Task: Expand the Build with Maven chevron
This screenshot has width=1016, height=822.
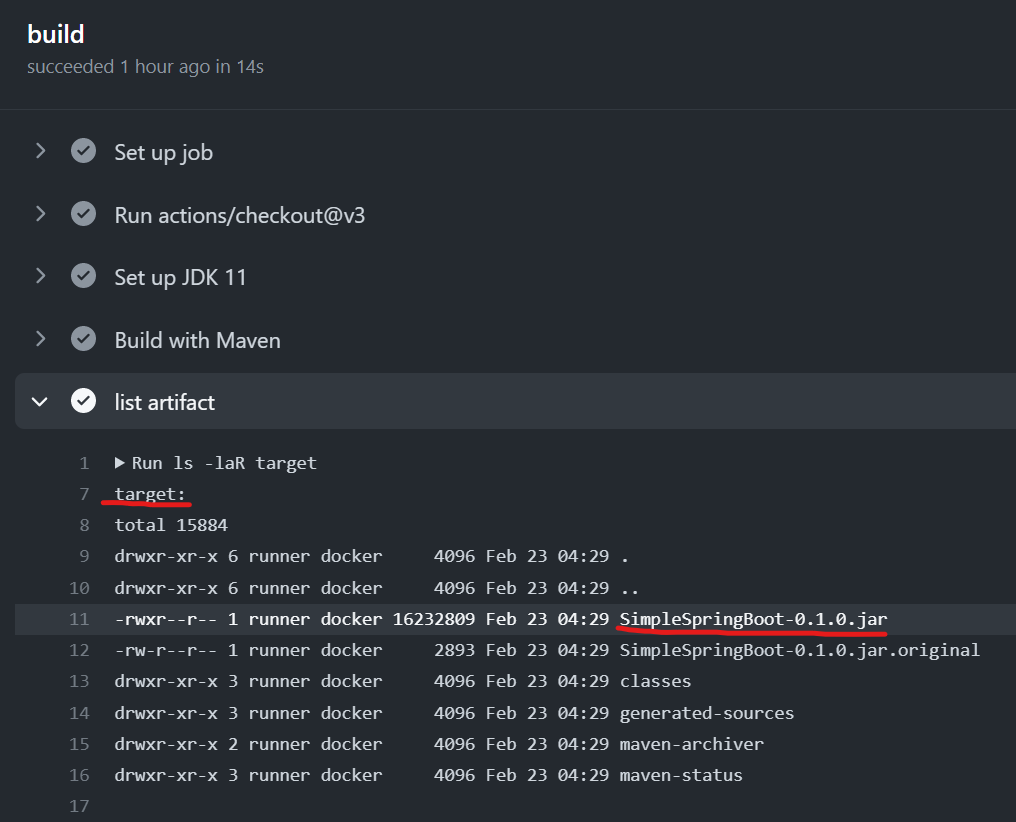Action: coord(40,339)
